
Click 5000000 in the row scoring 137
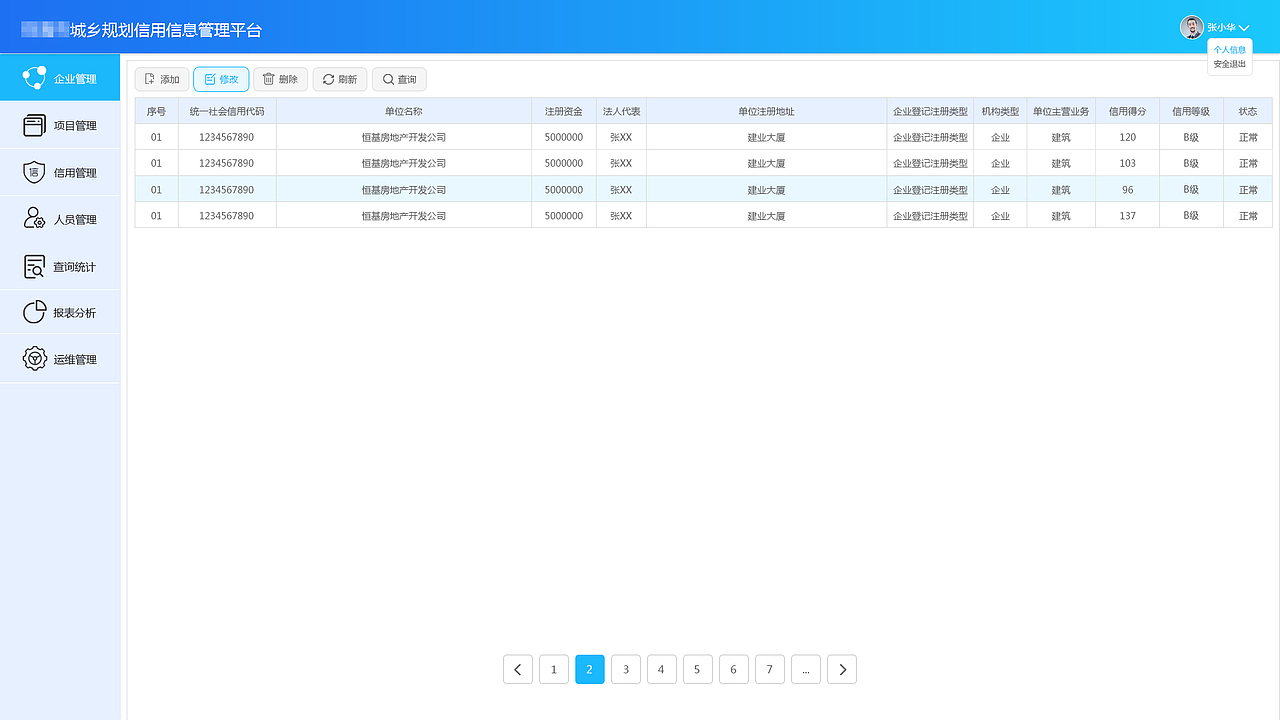(x=564, y=215)
